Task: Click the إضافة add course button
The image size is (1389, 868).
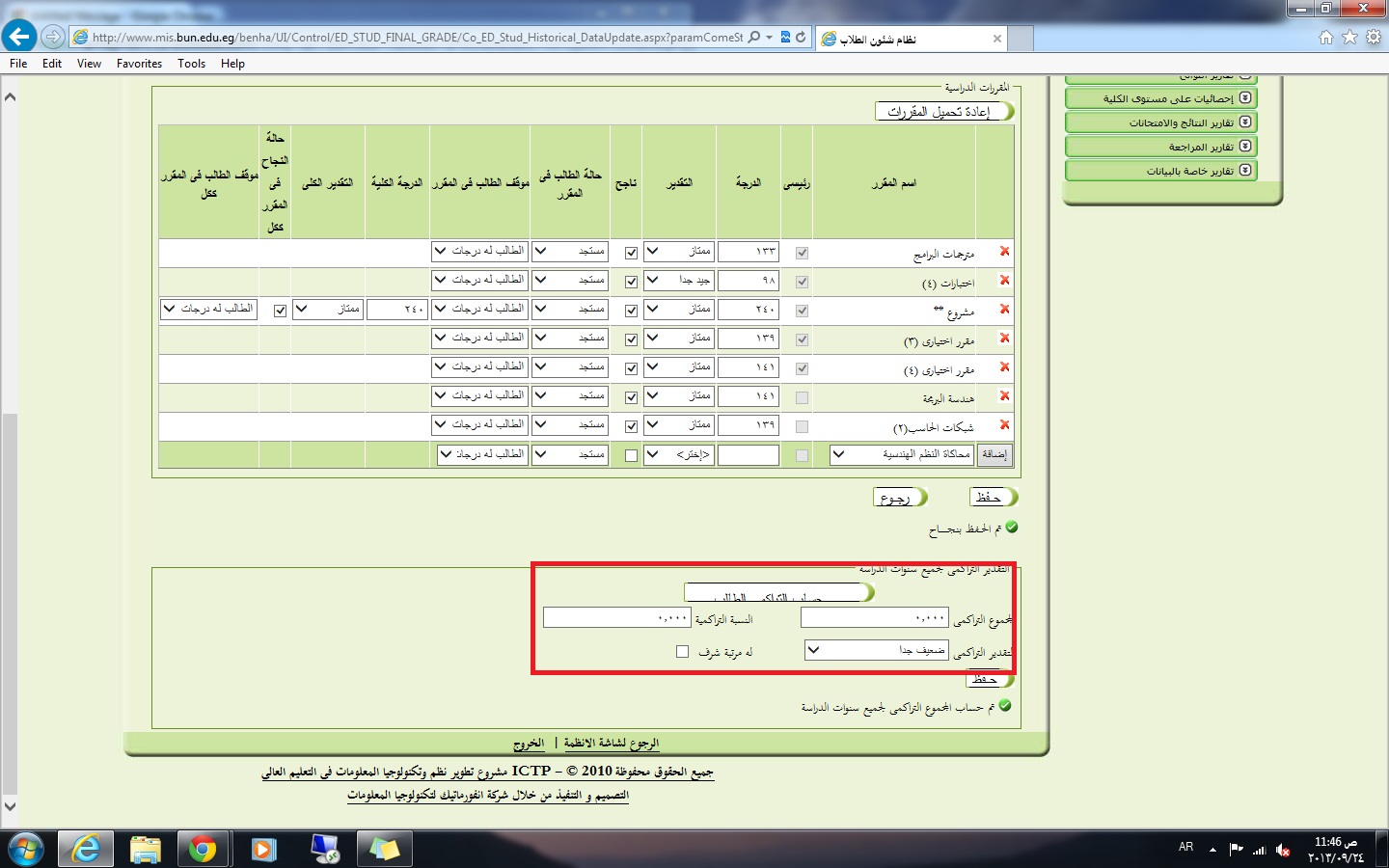Action: pos(994,454)
